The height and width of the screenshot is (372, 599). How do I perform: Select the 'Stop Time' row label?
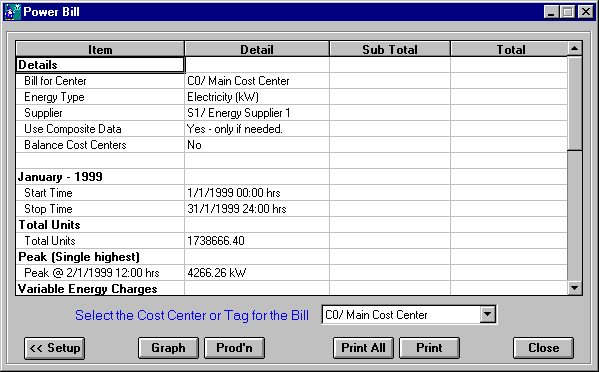pyautogui.click(x=48, y=209)
